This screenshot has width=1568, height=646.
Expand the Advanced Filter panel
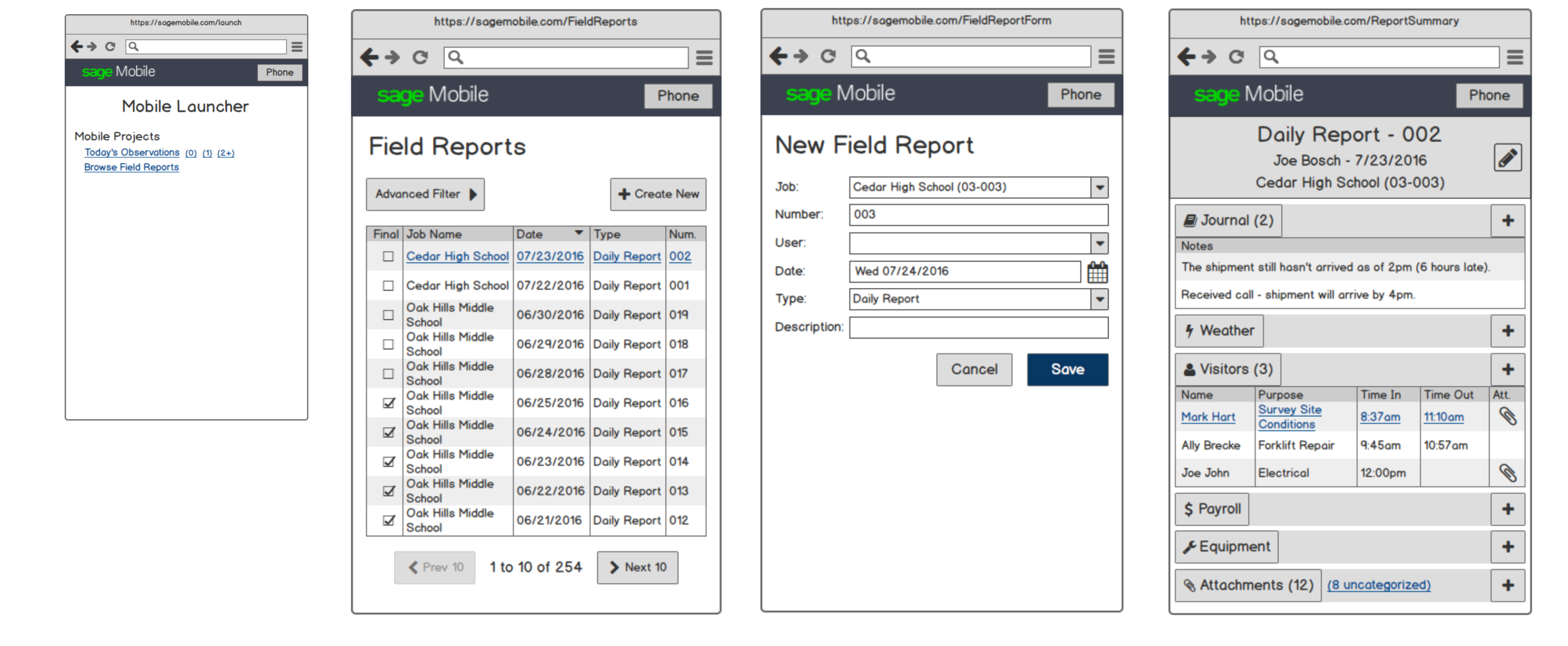[x=425, y=194]
